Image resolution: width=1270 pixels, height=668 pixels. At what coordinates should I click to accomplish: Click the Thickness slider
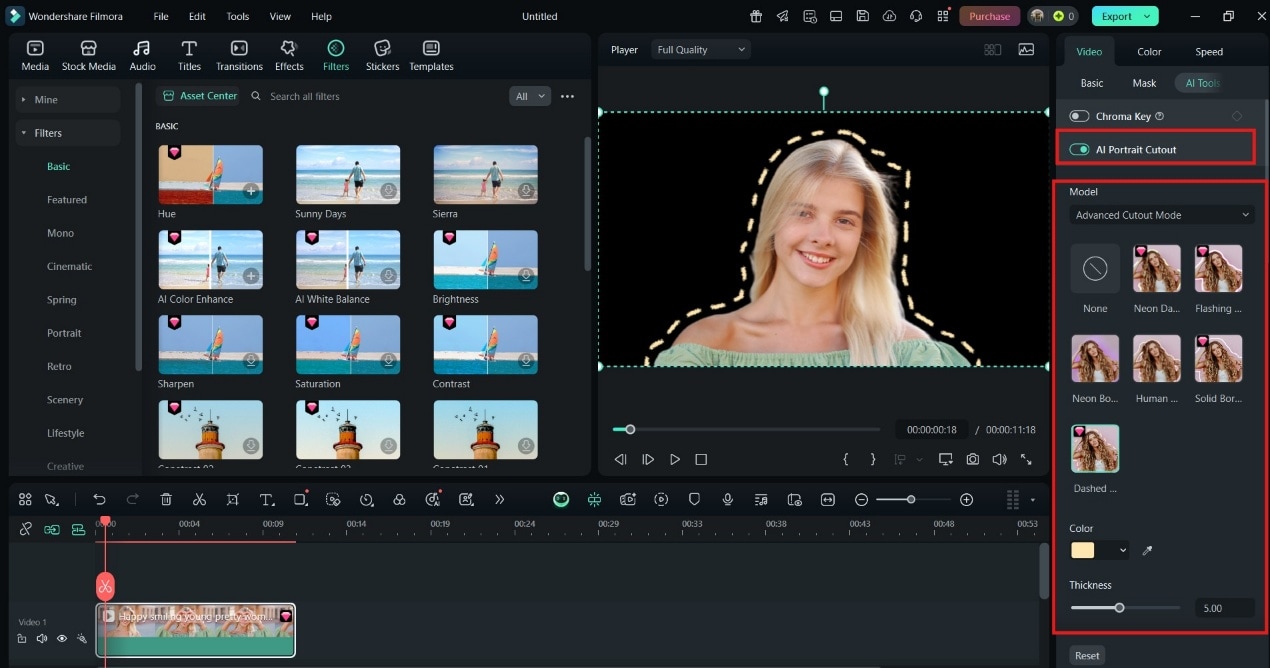(1124, 607)
